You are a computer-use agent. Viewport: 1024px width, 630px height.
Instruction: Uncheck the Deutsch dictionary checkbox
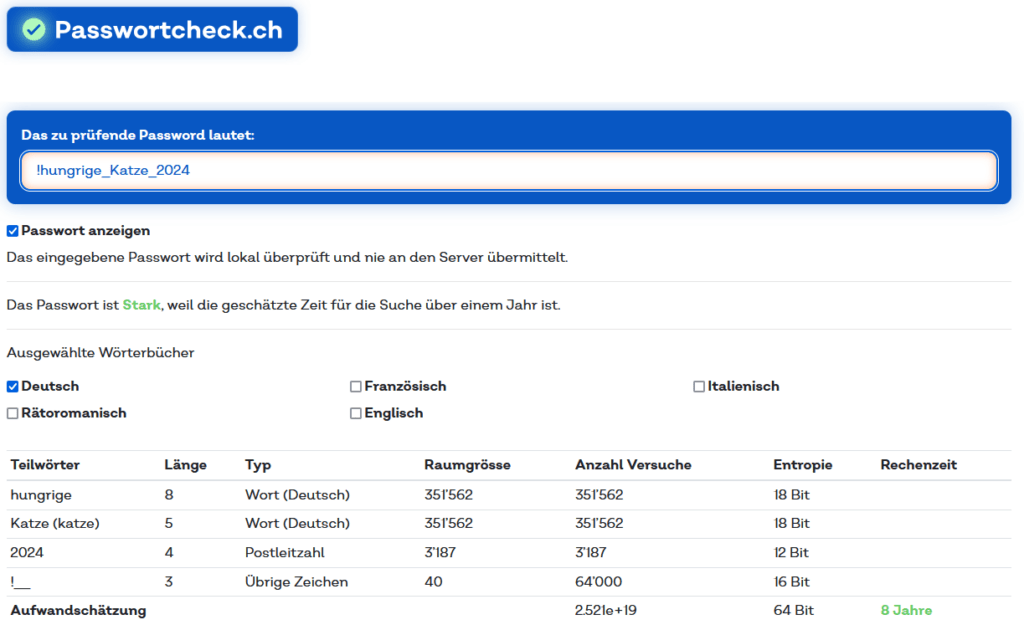pyautogui.click(x=13, y=386)
